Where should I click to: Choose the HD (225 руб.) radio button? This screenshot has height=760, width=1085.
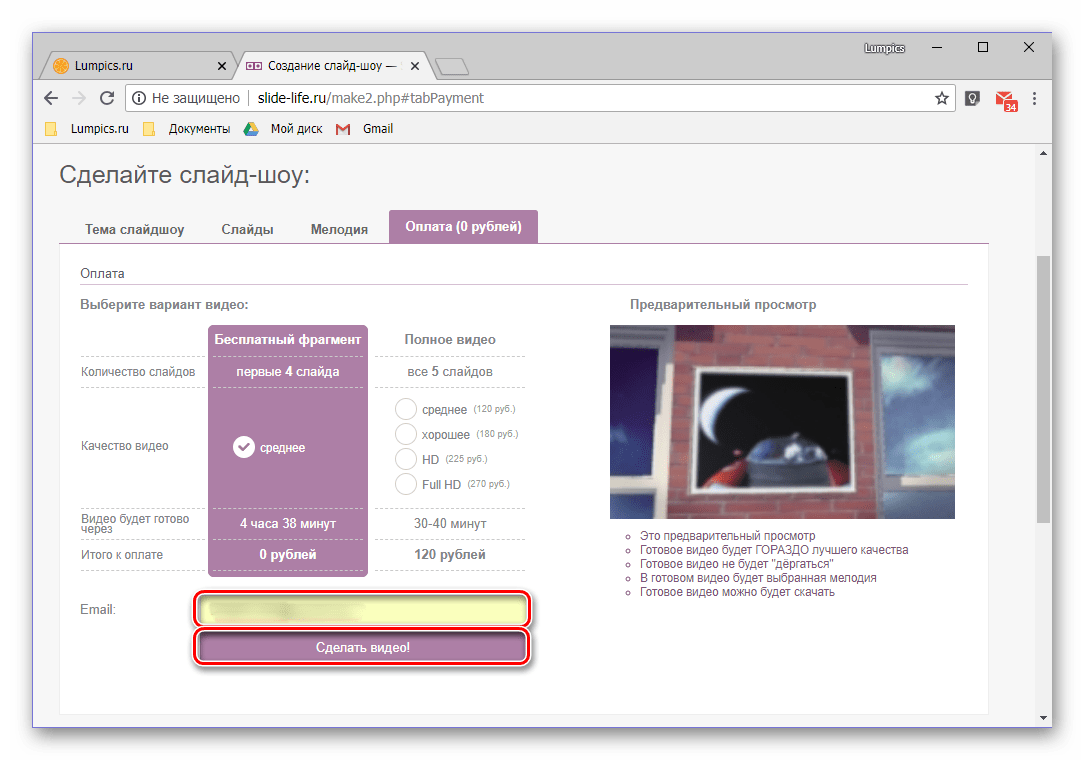[405, 459]
